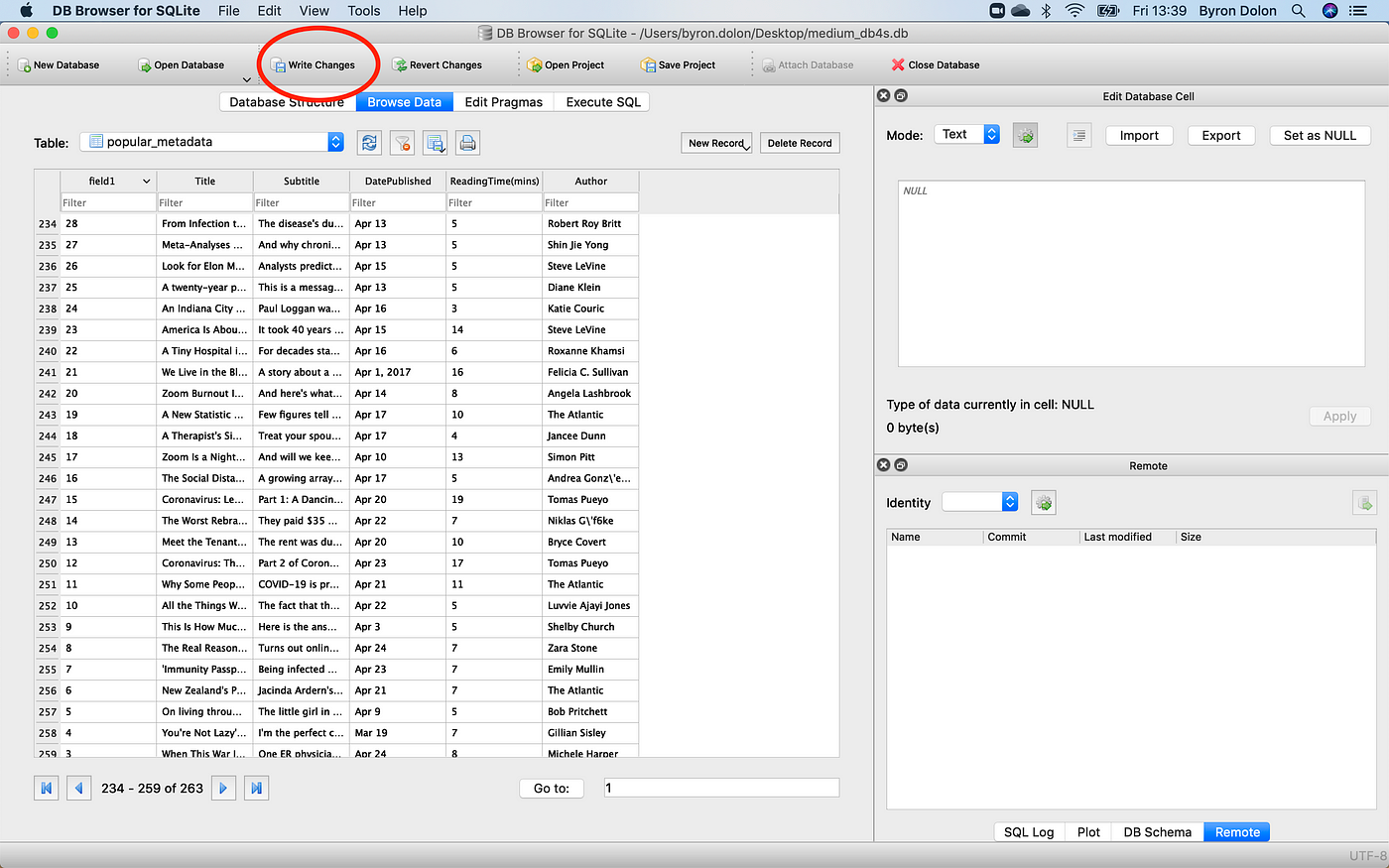1389x868 pixels.
Task: Click the Wi-Fi icon in menu bar
Action: coord(1074,11)
